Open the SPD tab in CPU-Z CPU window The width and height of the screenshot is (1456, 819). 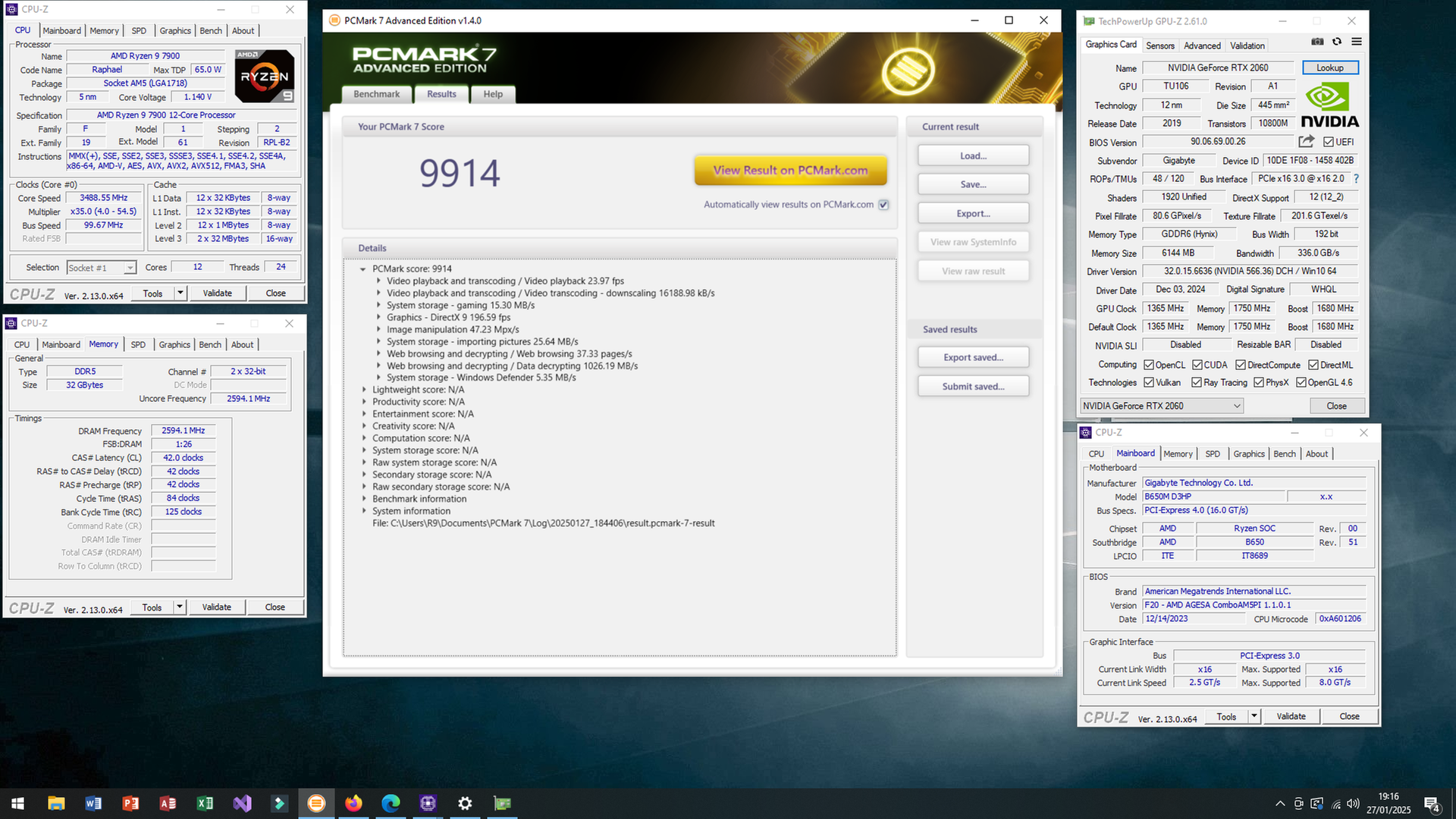click(x=139, y=30)
